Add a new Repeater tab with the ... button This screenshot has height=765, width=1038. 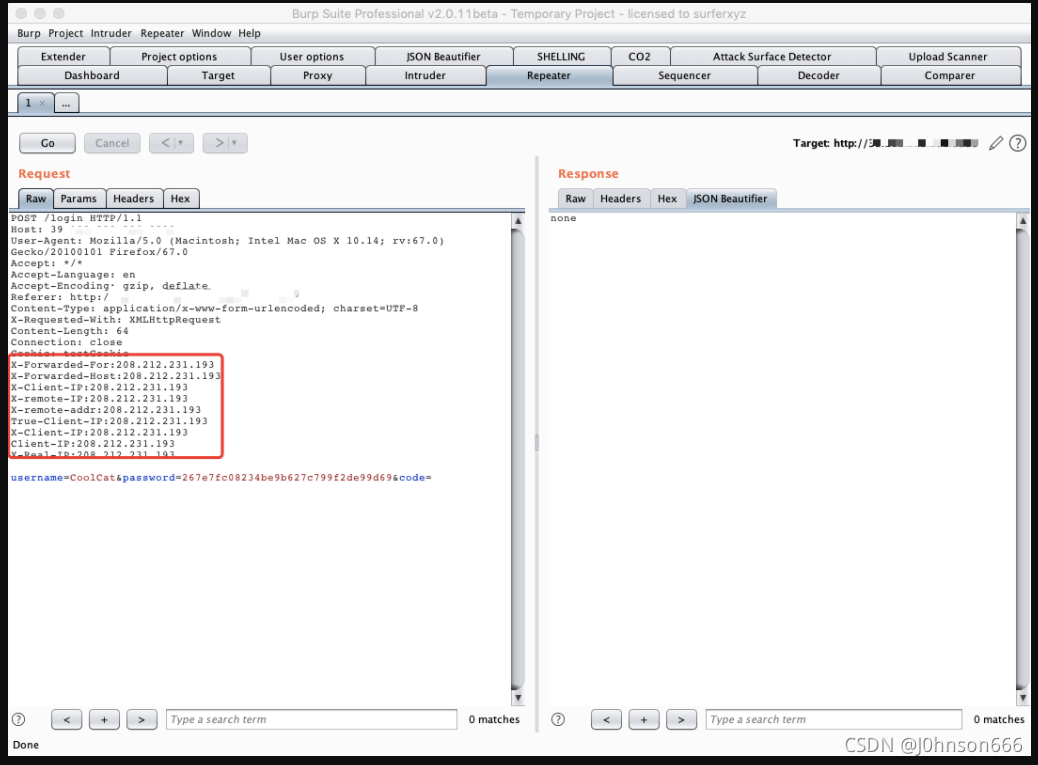[66, 103]
